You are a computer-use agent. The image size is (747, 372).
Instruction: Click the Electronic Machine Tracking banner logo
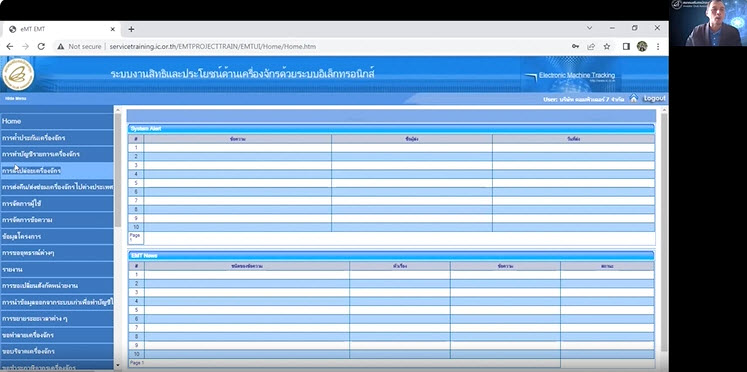[x=571, y=76]
